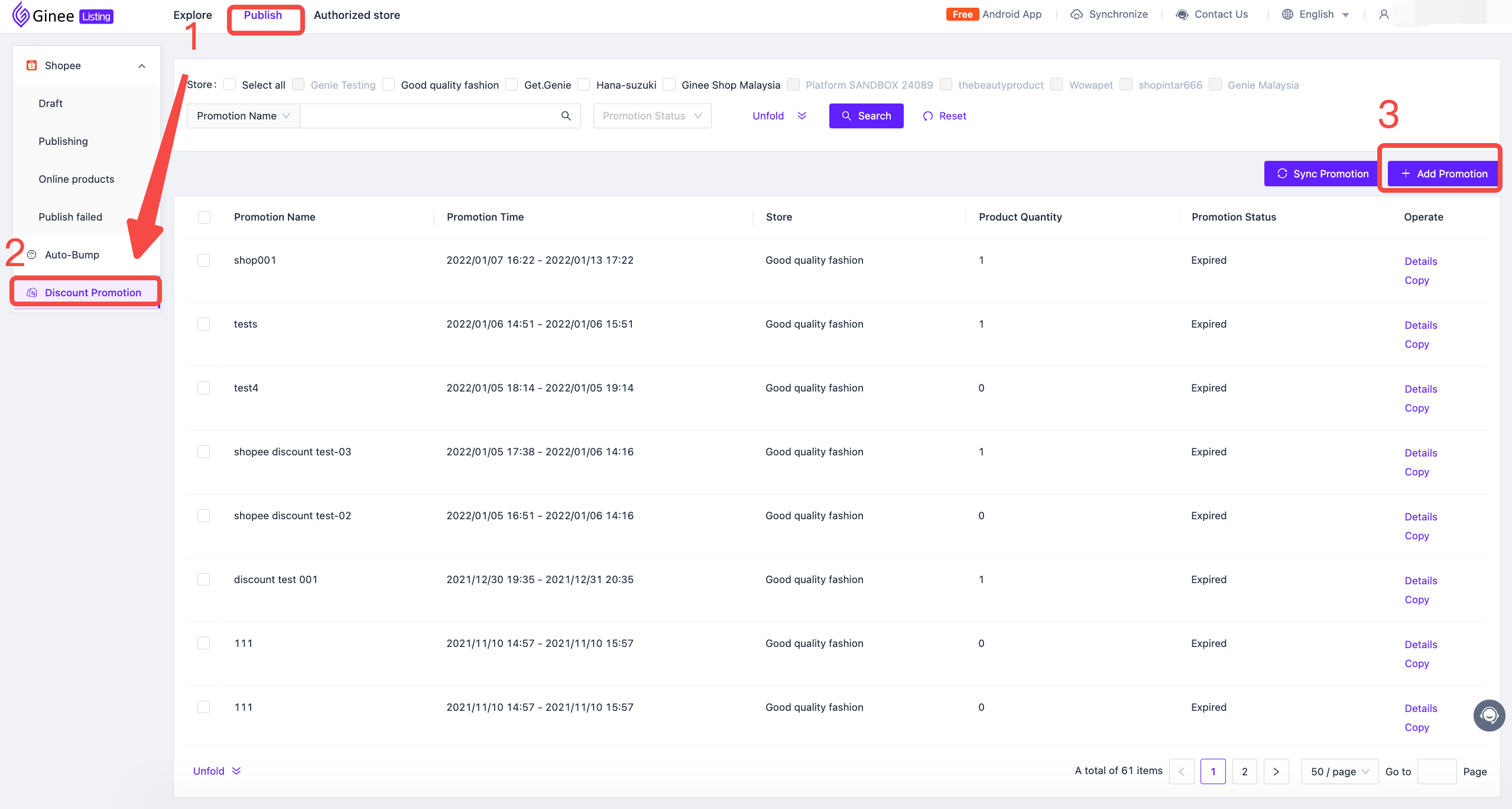Open the Promotion Status dropdown
This screenshot has width=1512, height=809.
point(652,116)
